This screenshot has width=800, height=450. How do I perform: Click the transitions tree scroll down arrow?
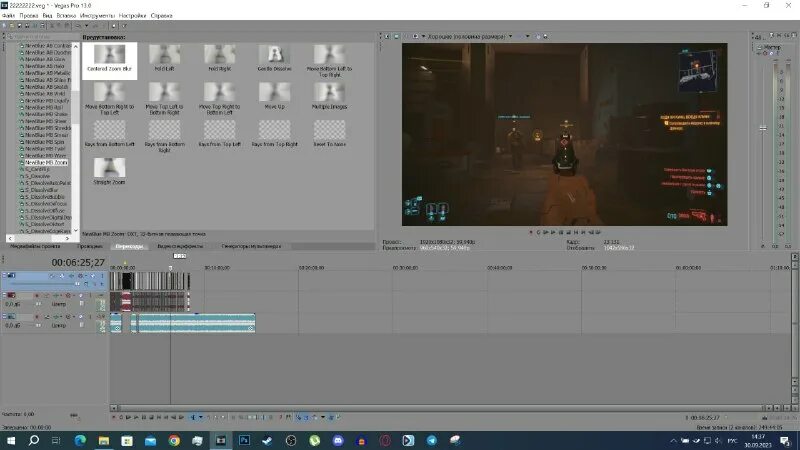pos(76,231)
